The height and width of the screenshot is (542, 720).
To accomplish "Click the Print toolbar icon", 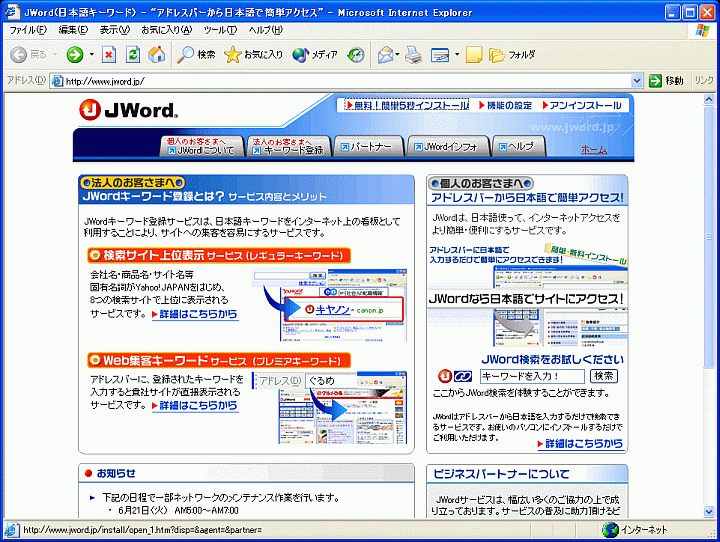I will tap(413, 55).
